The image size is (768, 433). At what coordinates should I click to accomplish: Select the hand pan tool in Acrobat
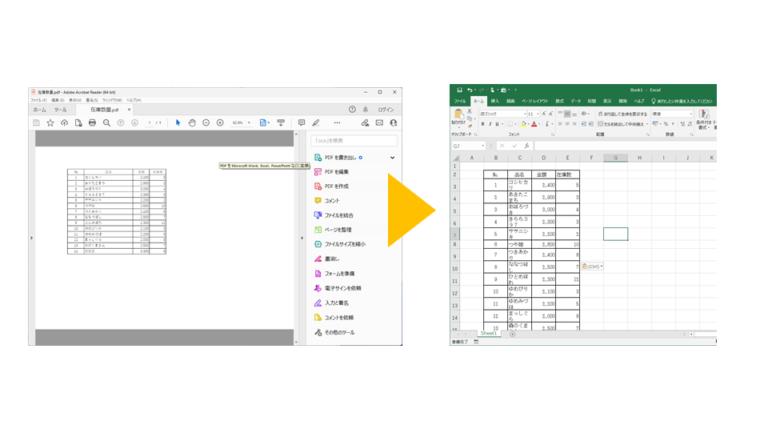[192, 123]
